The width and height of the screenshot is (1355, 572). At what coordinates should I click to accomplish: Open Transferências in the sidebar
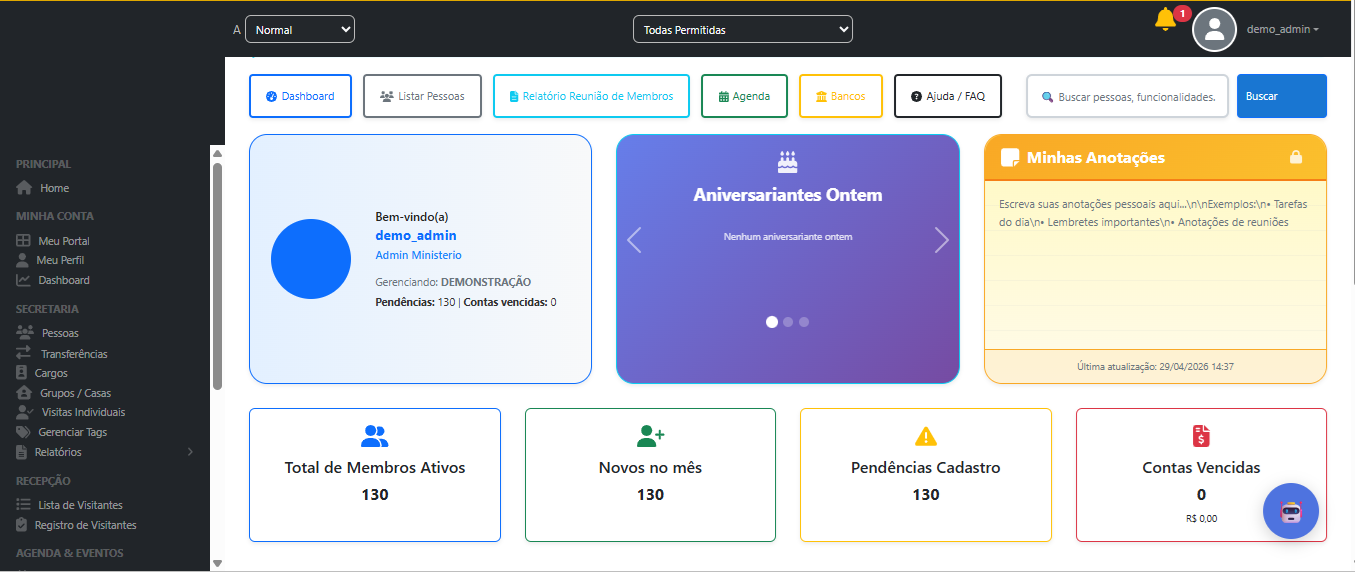pyautogui.click(x=74, y=354)
